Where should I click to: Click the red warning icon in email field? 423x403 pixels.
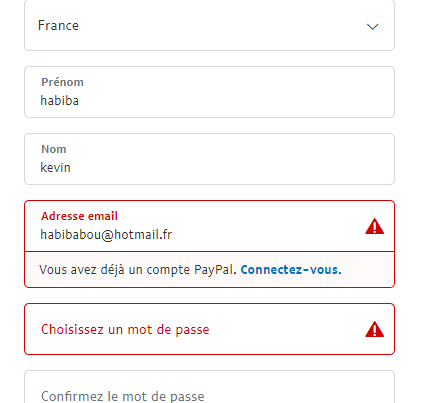pyautogui.click(x=374, y=226)
